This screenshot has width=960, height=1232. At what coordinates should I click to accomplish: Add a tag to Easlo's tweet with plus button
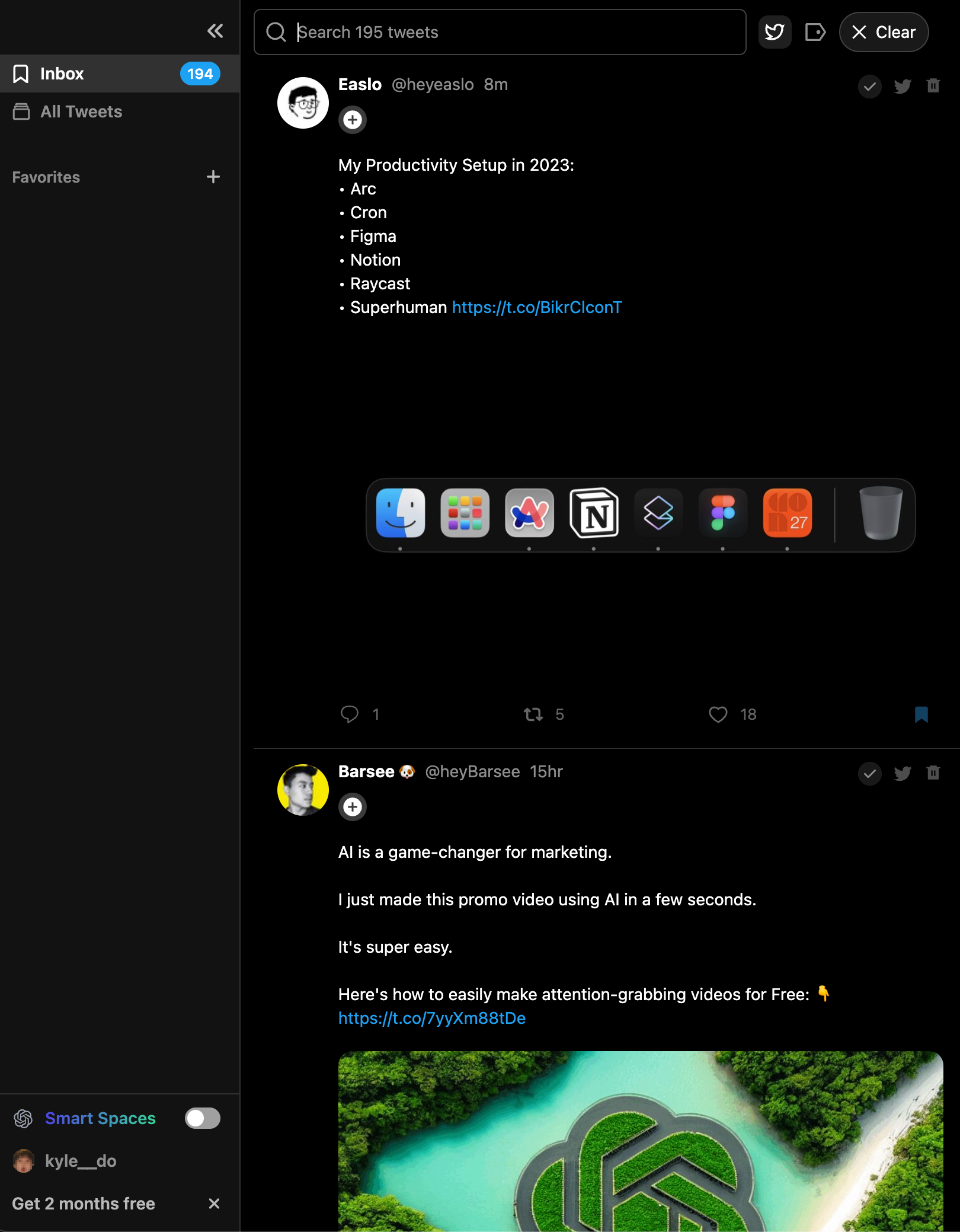pos(353,120)
